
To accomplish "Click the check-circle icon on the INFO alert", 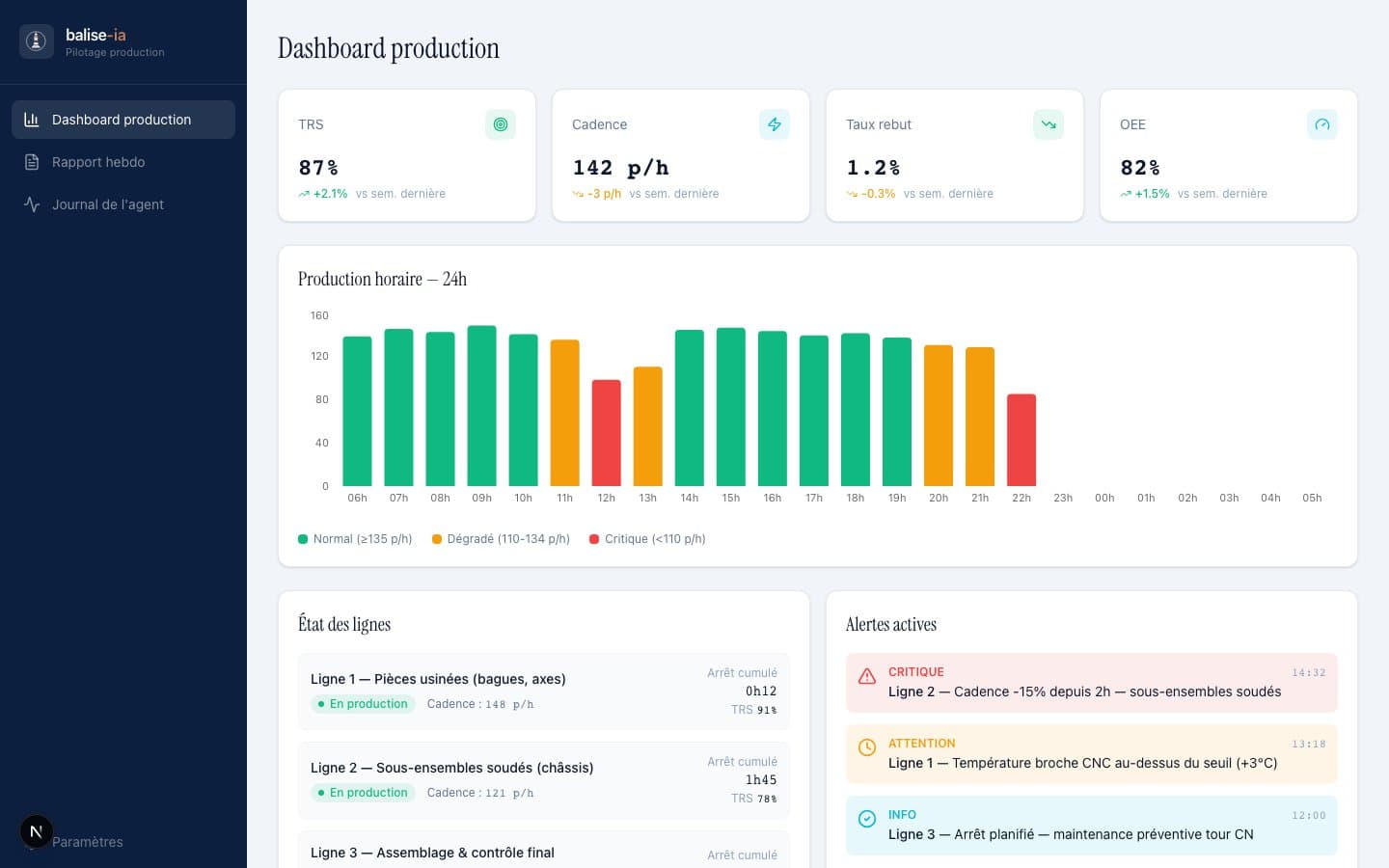I will (x=867, y=819).
